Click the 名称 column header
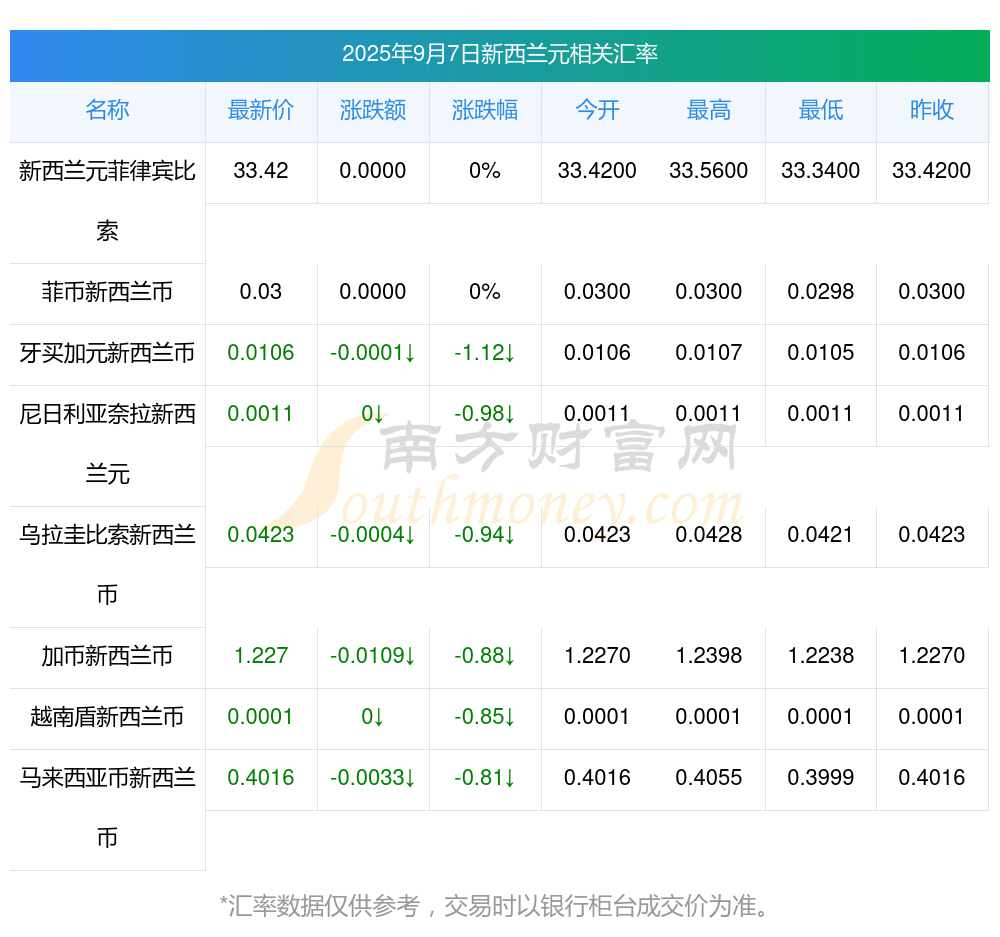 107,110
